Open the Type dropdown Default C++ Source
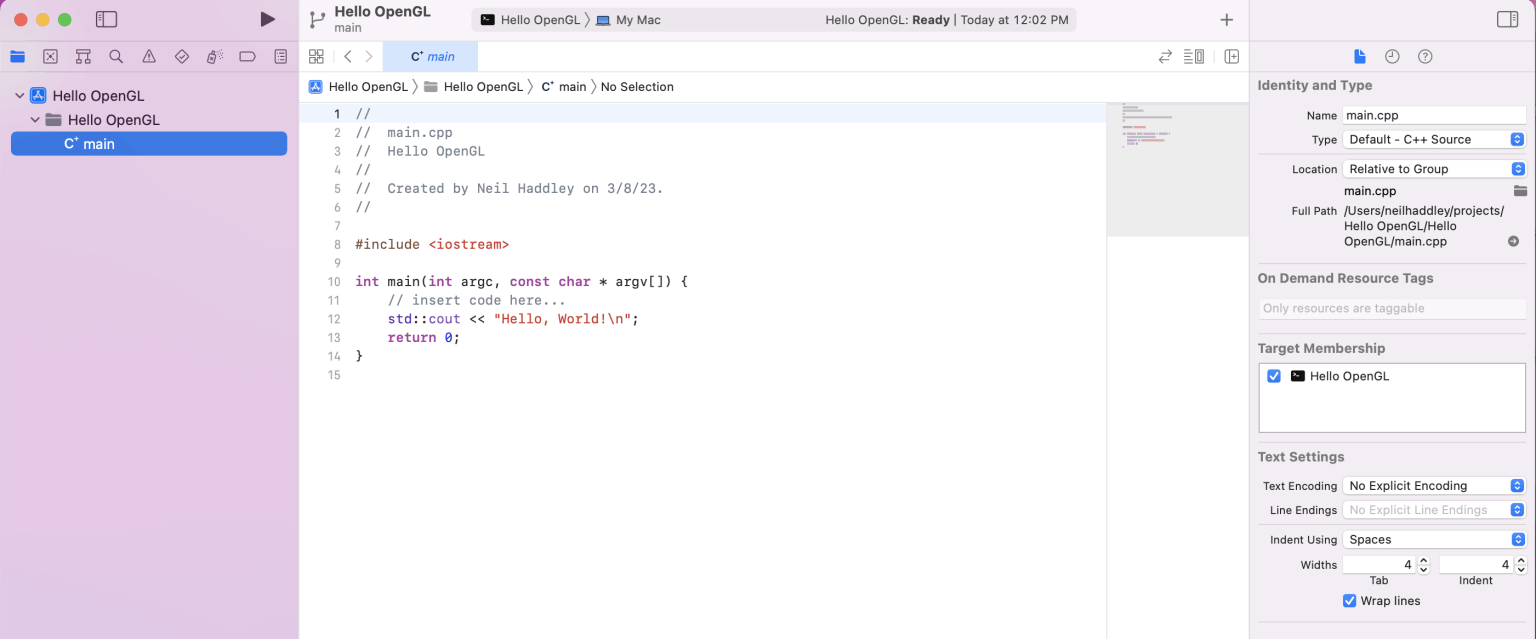This screenshot has width=1536, height=639. [1434, 139]
